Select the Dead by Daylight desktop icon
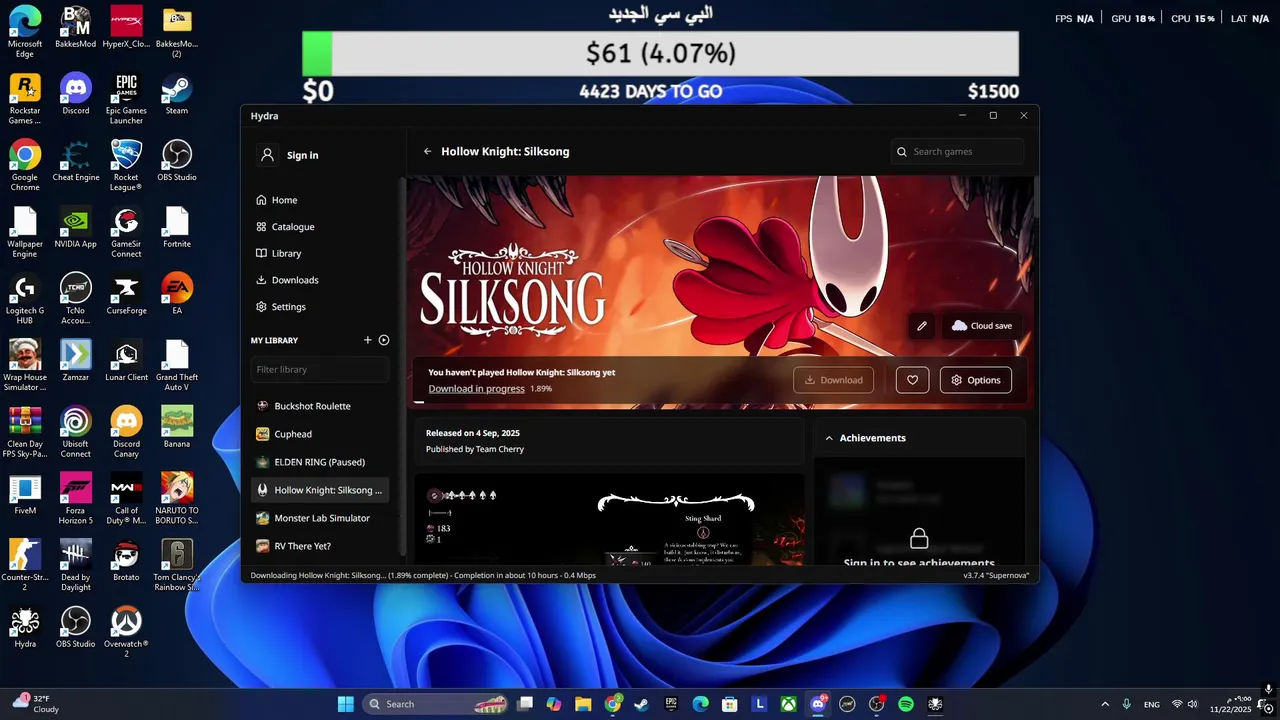The width and height of the screenshot is (1280, 720). point(76,565)
